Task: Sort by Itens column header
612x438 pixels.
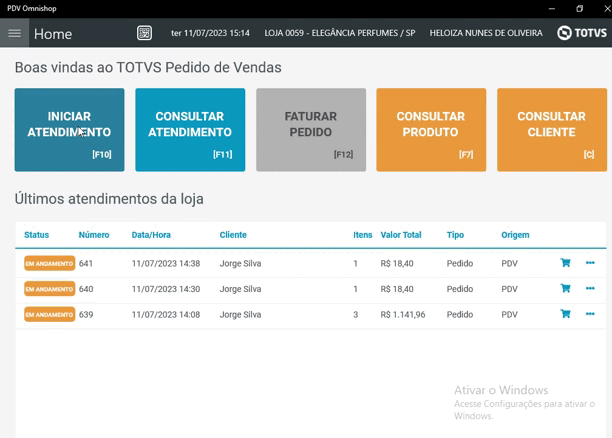Action: click(x=363, y=235)
